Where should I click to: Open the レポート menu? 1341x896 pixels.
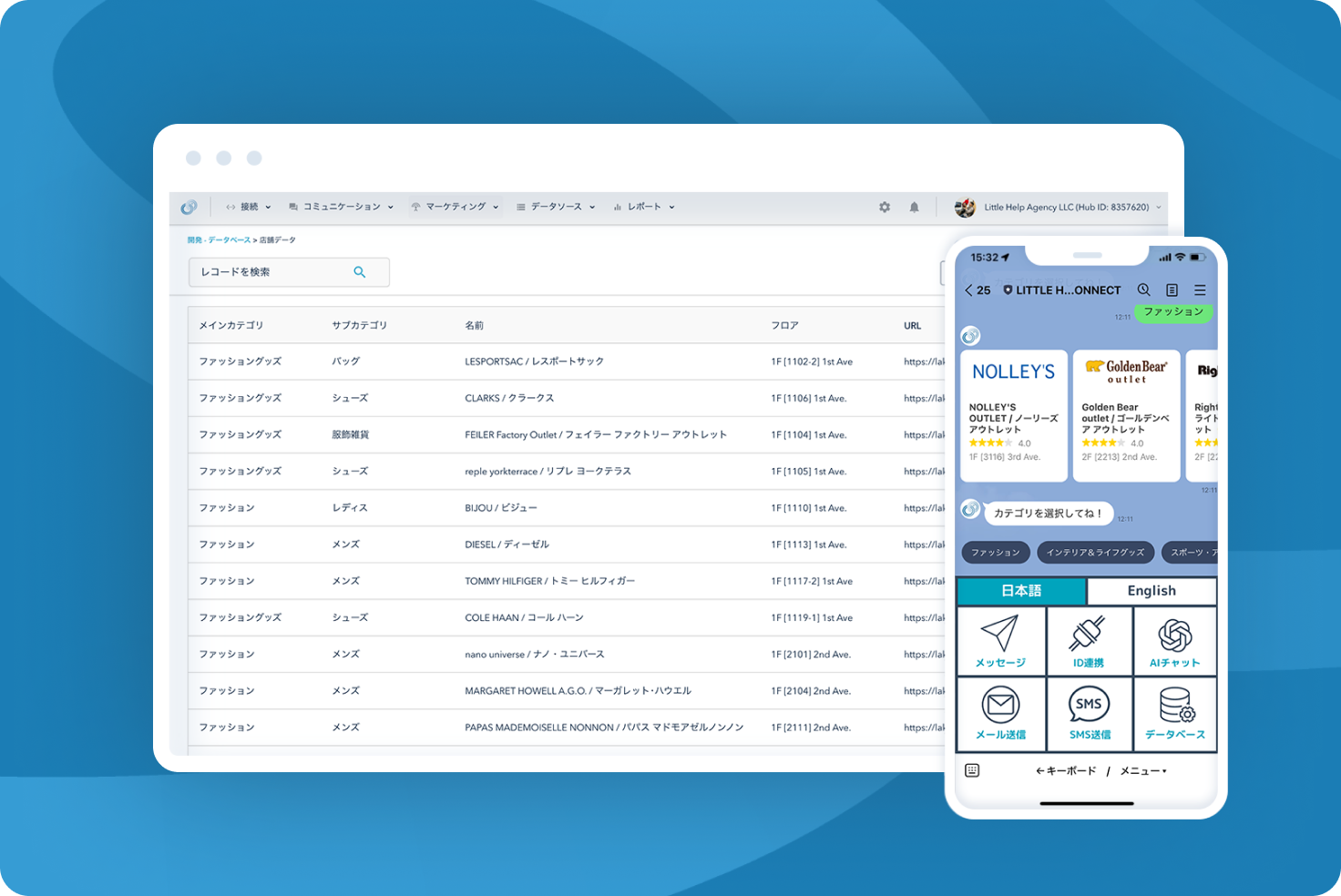(644, 207)
